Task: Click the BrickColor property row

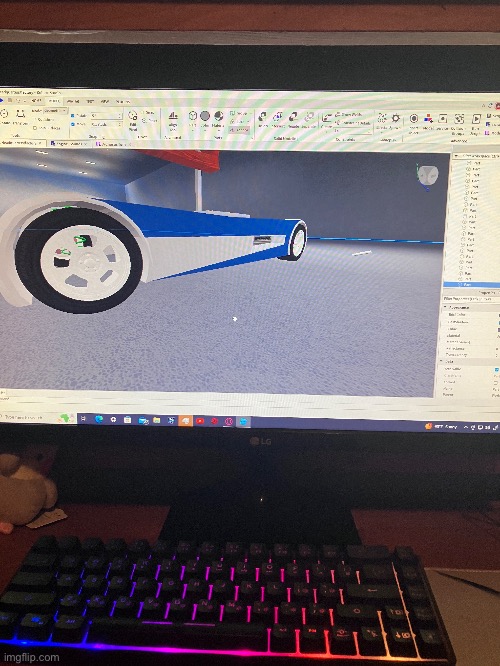Action: pos(471,315)
